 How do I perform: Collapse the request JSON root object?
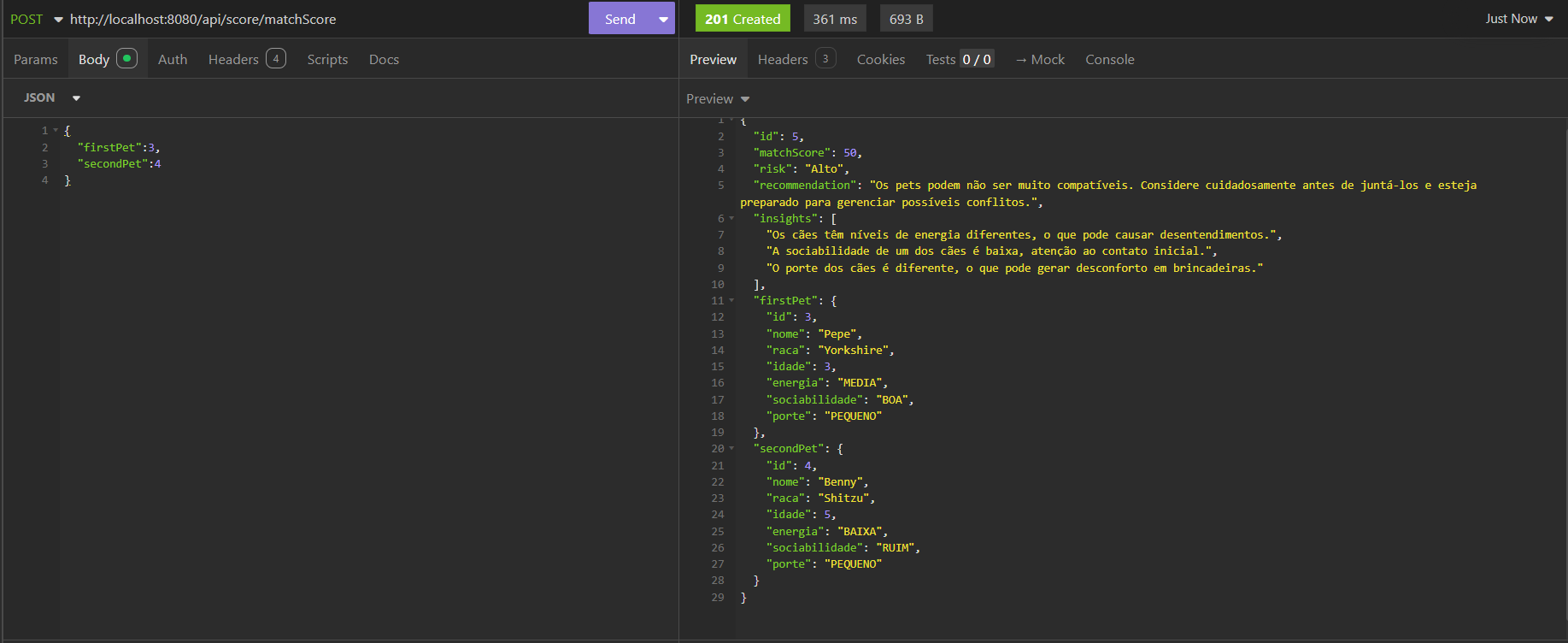[x=56, y=131]
